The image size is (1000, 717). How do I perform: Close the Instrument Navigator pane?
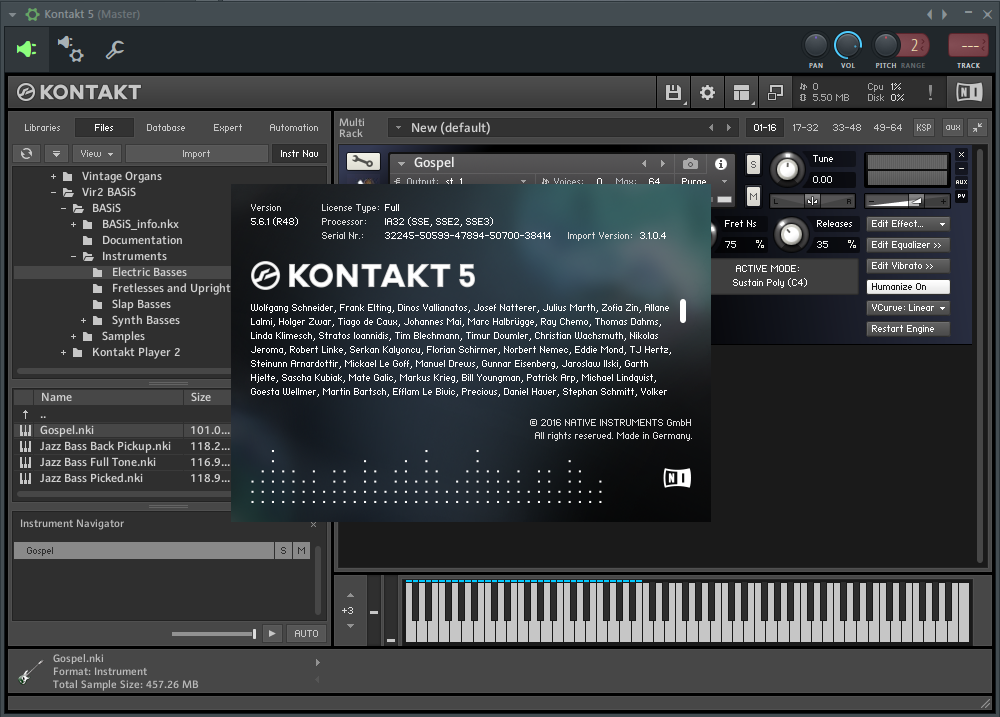[x=313, y=524]
